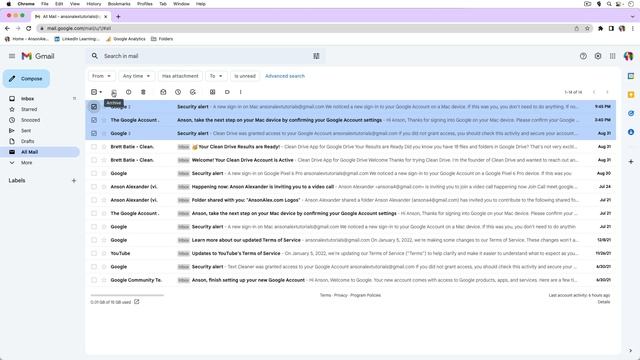
Task: Open the Google Account avatar
Action: (628, 56)
